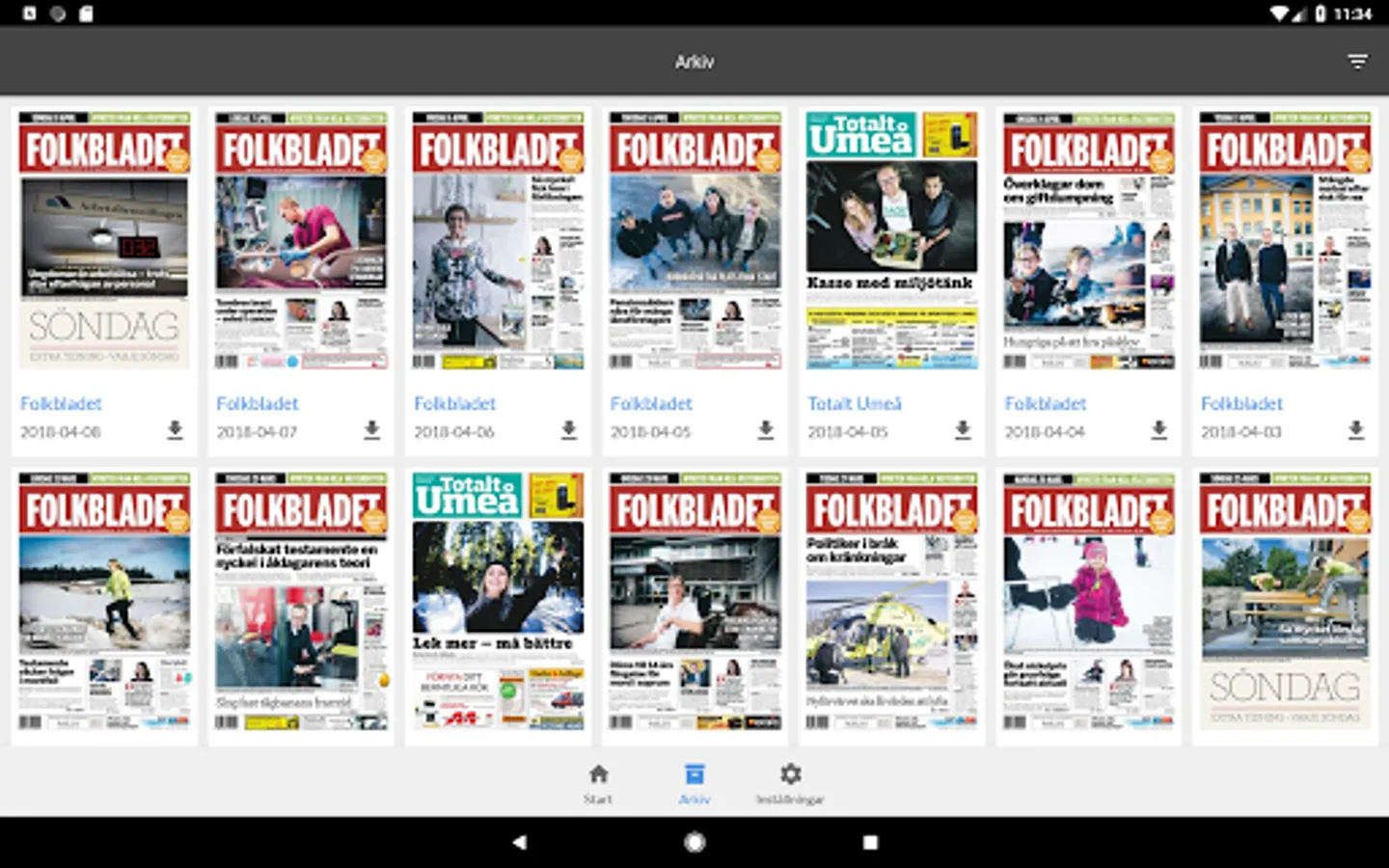Open Folkbladet cover with child in pink jacket

(1088, 601)
